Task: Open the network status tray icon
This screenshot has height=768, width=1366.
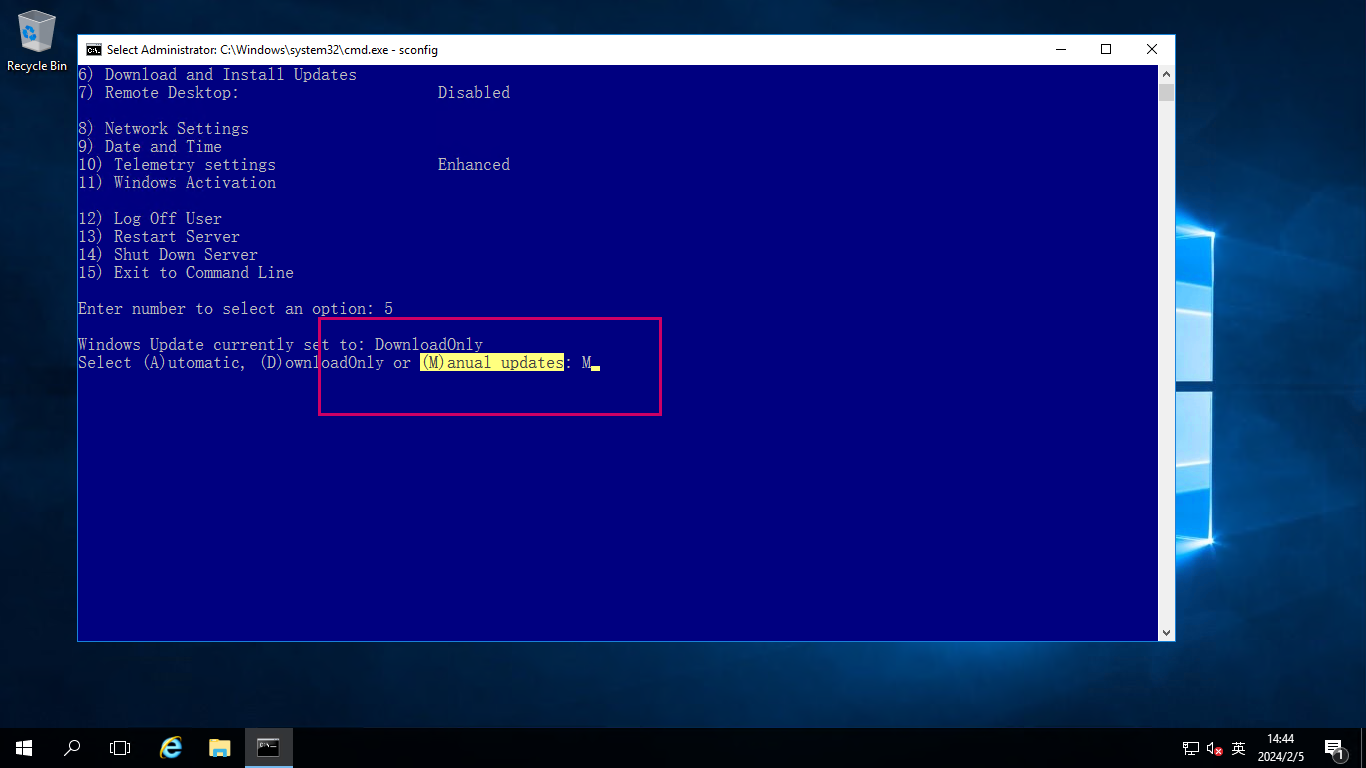Action: pyautogui.click(x=1191, y=748)
